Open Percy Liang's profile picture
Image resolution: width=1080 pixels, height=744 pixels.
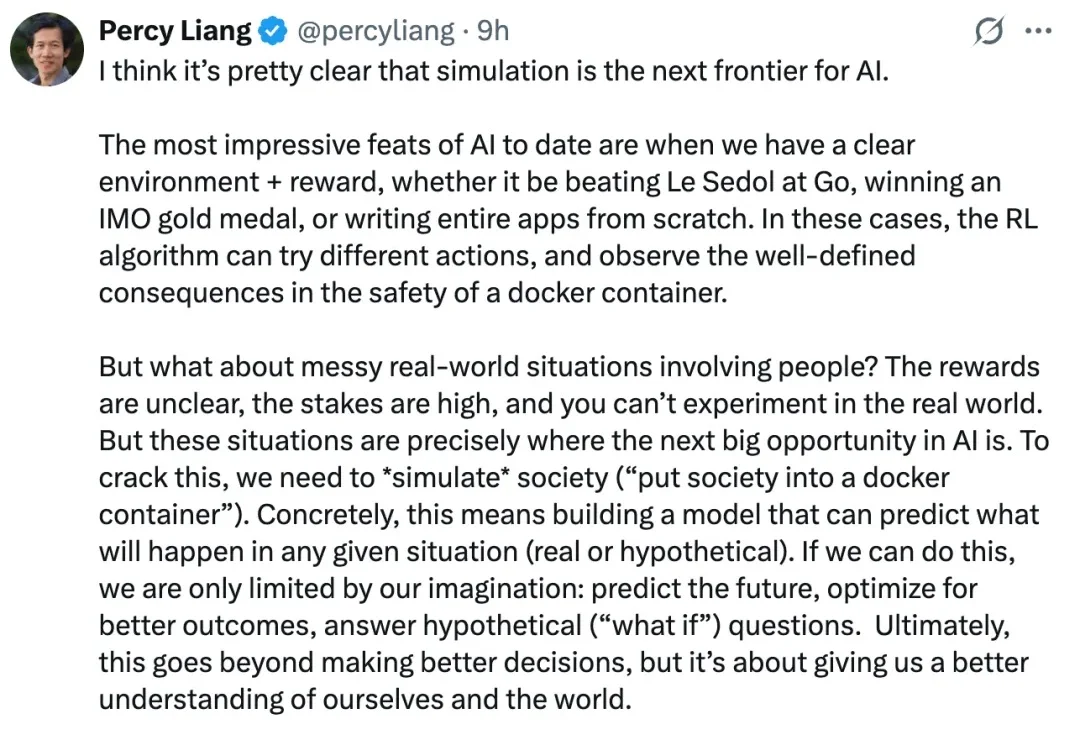[47, 49]
